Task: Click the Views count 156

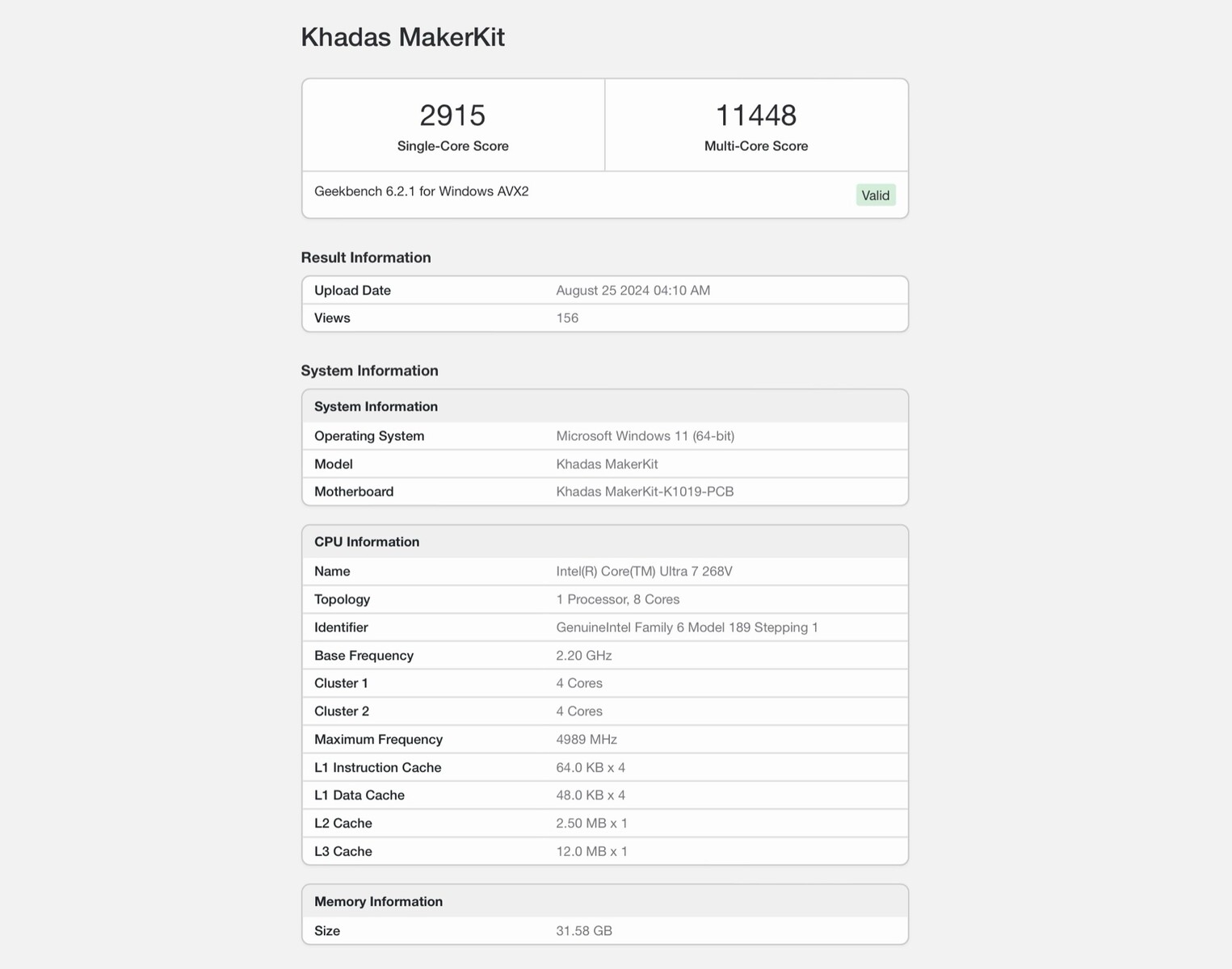Action: (567, 318)
